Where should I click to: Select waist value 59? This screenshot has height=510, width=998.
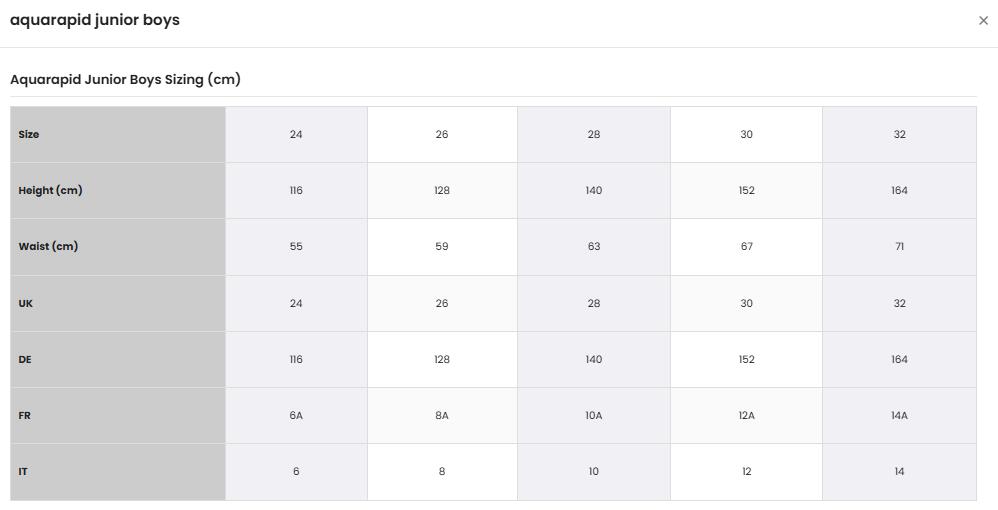coord(442,246)
